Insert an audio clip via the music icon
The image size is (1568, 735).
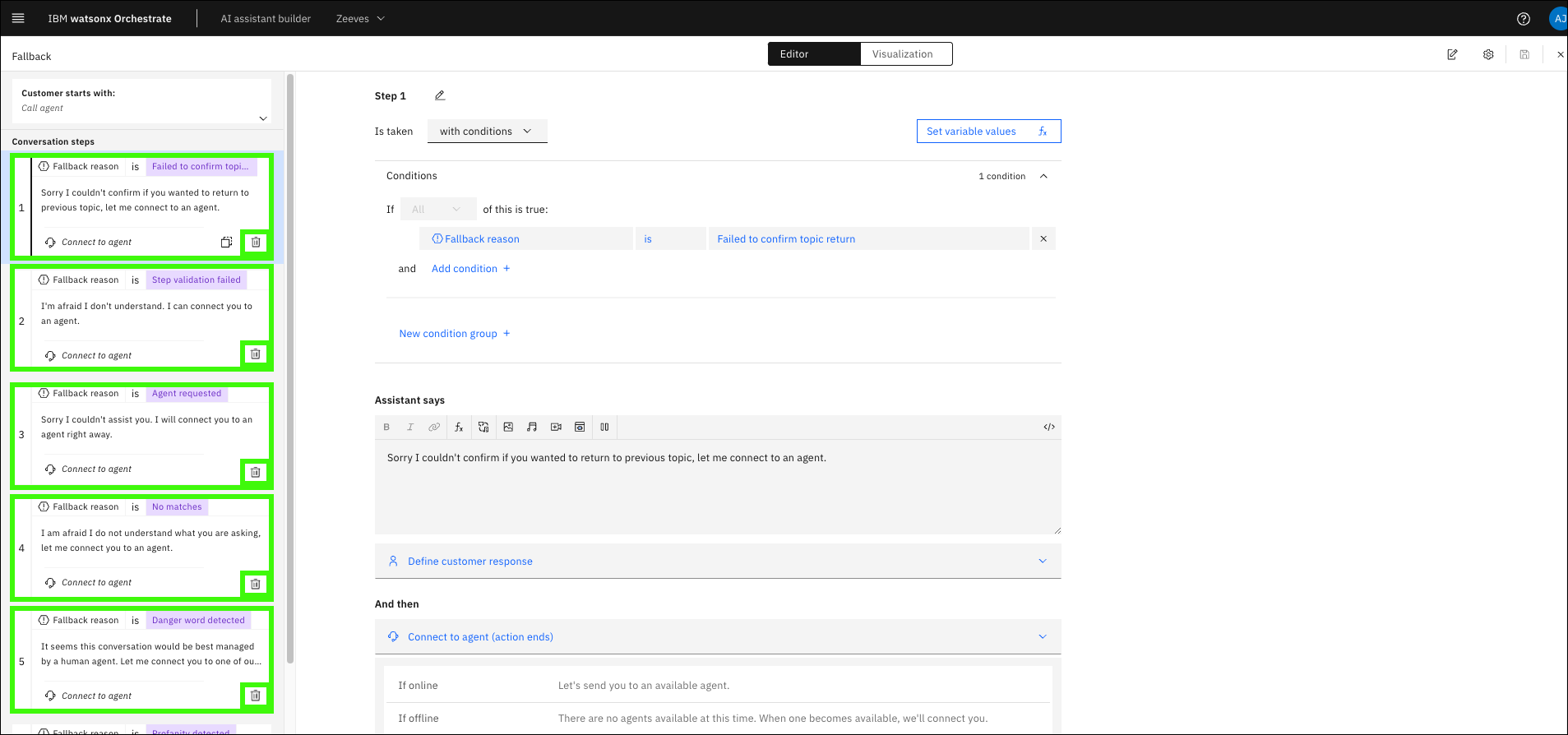click(532, 427)
